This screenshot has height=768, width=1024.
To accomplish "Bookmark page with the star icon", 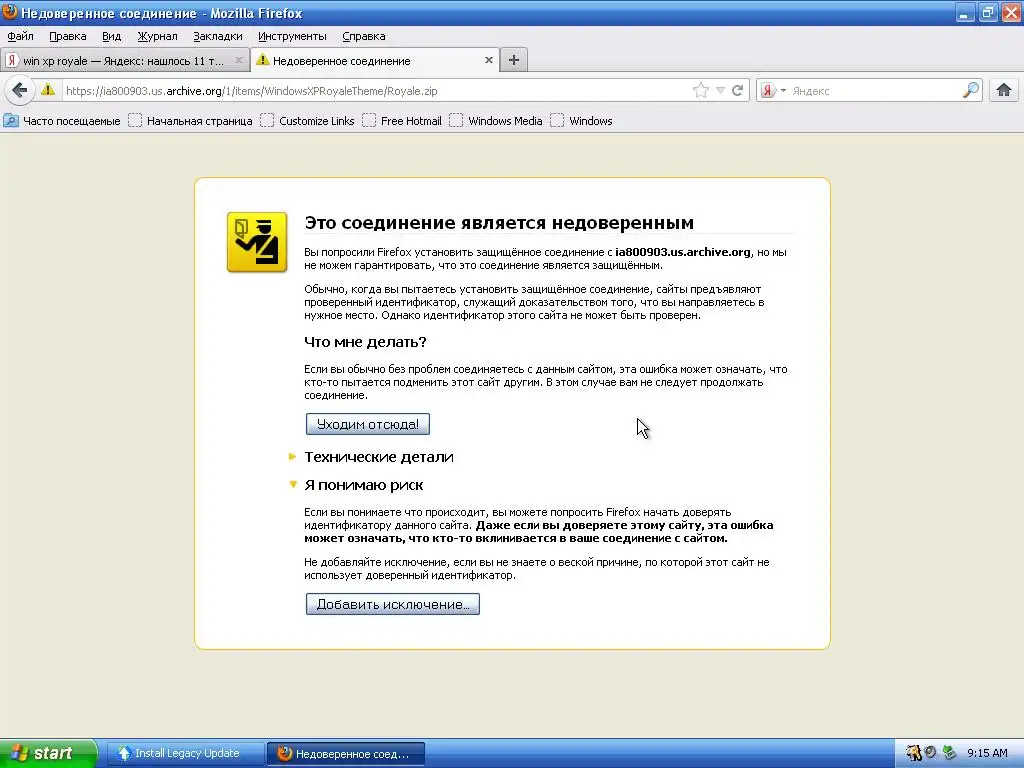I will coord(701,90).
